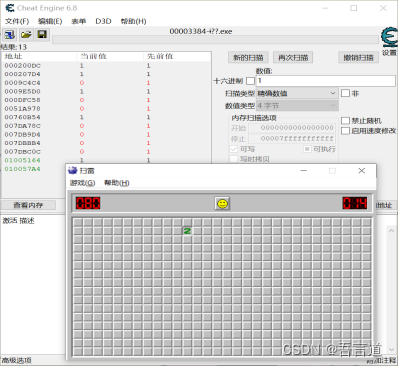Open the process list icon
Image resolution: width=398 pixels, height=367 pixels.
click(9, 35)
